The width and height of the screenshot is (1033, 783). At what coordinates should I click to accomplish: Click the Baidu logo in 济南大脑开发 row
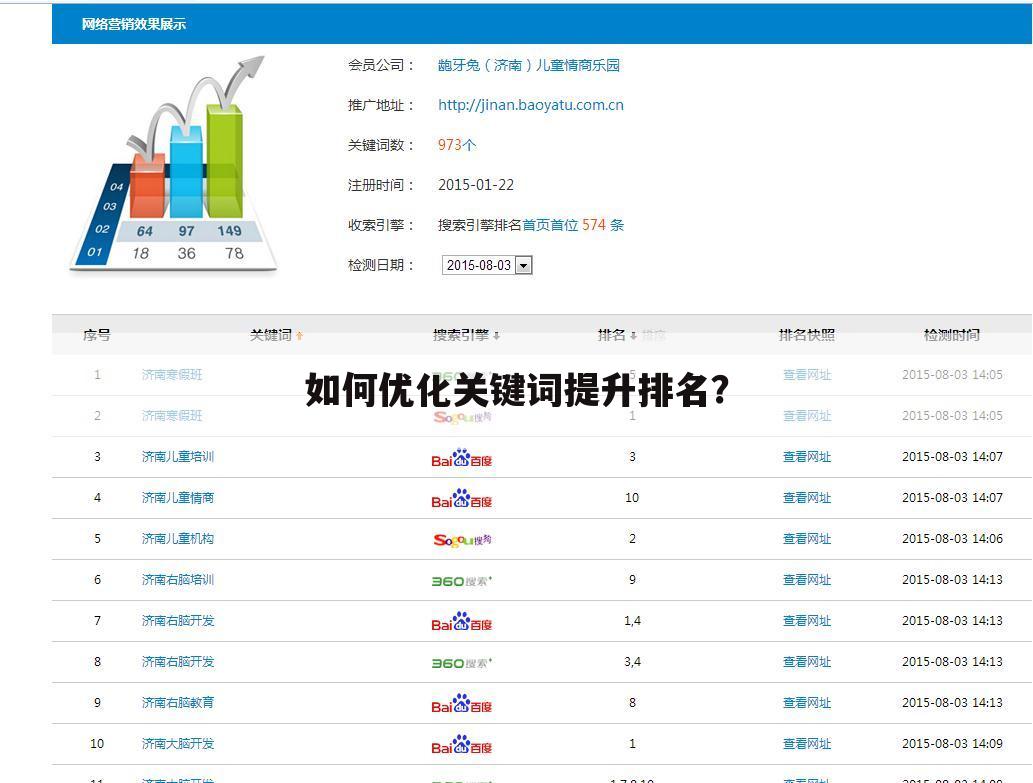462,745
